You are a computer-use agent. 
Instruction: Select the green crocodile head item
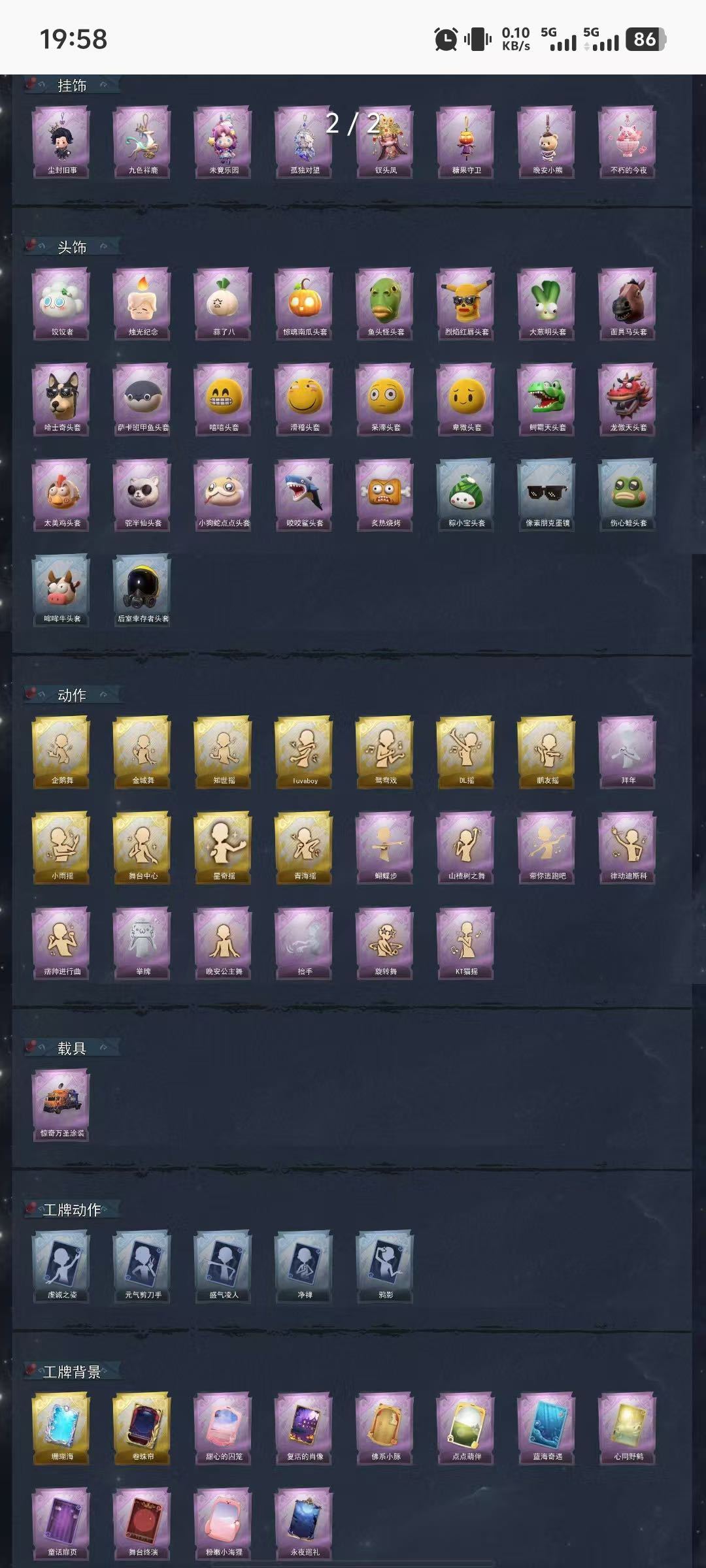547,399
